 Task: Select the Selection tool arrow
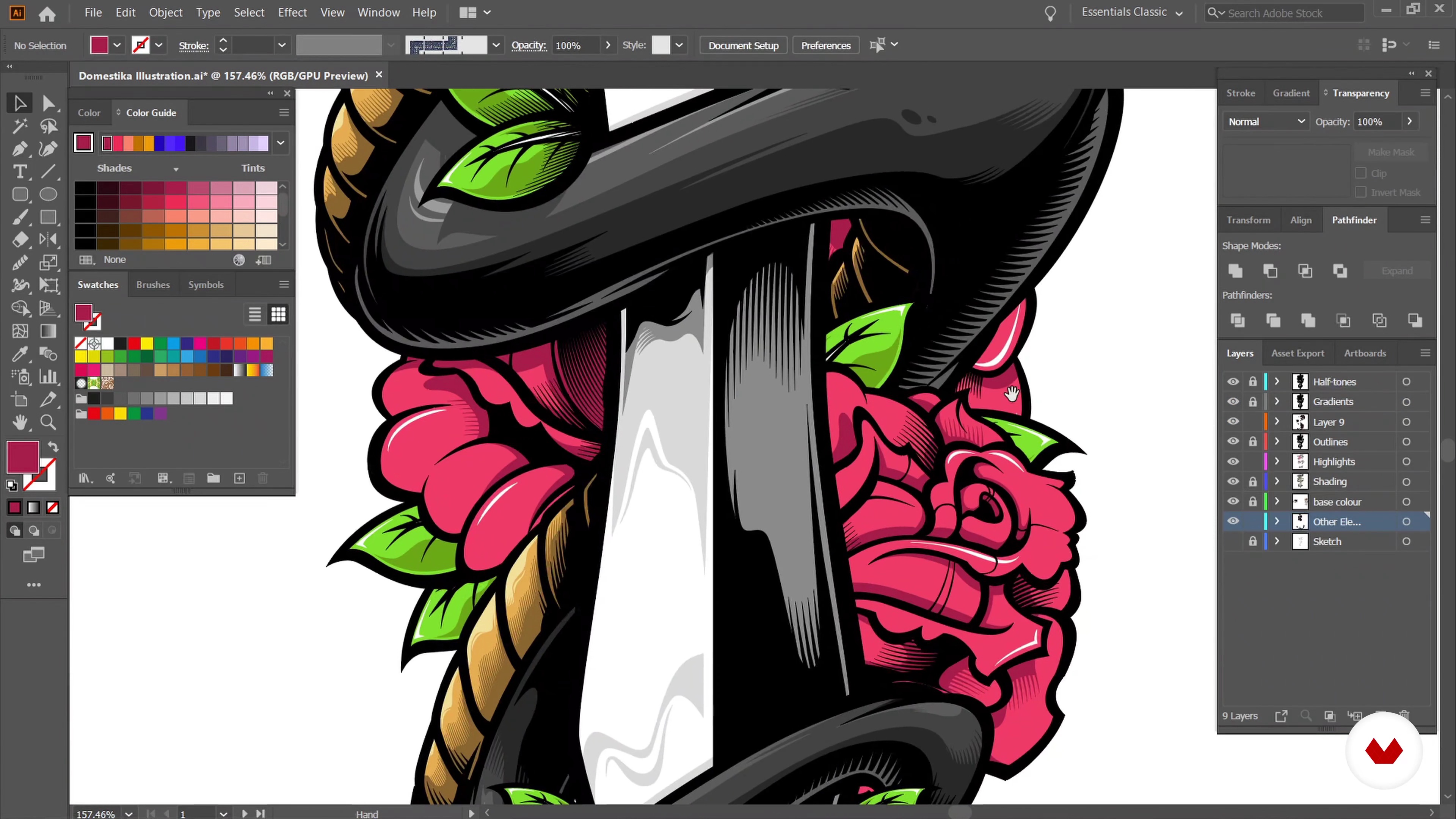(20, 103)
